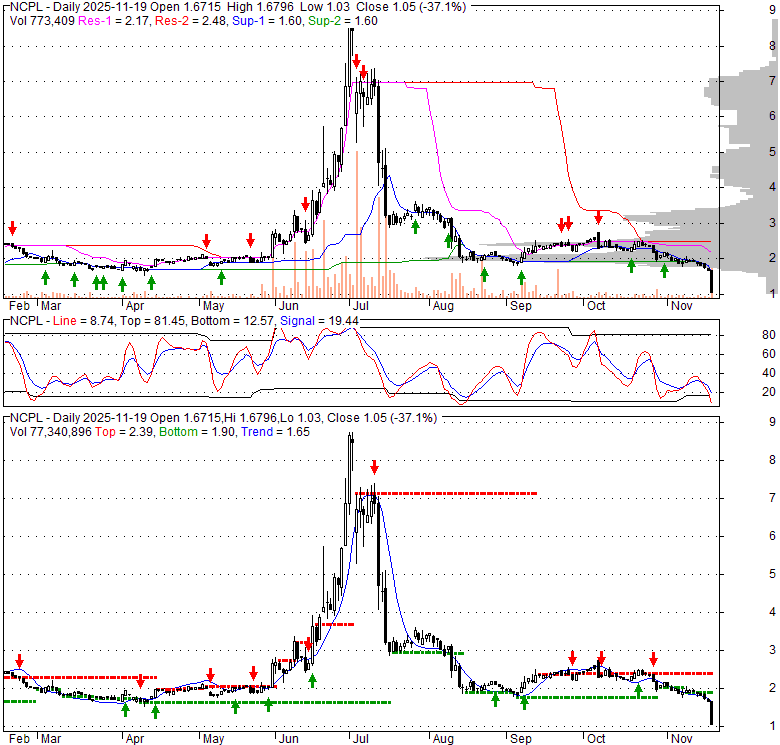Click the Jul label on the top chart axis
The height and width of the screenshot is (745, 780).
click(361, 305)
